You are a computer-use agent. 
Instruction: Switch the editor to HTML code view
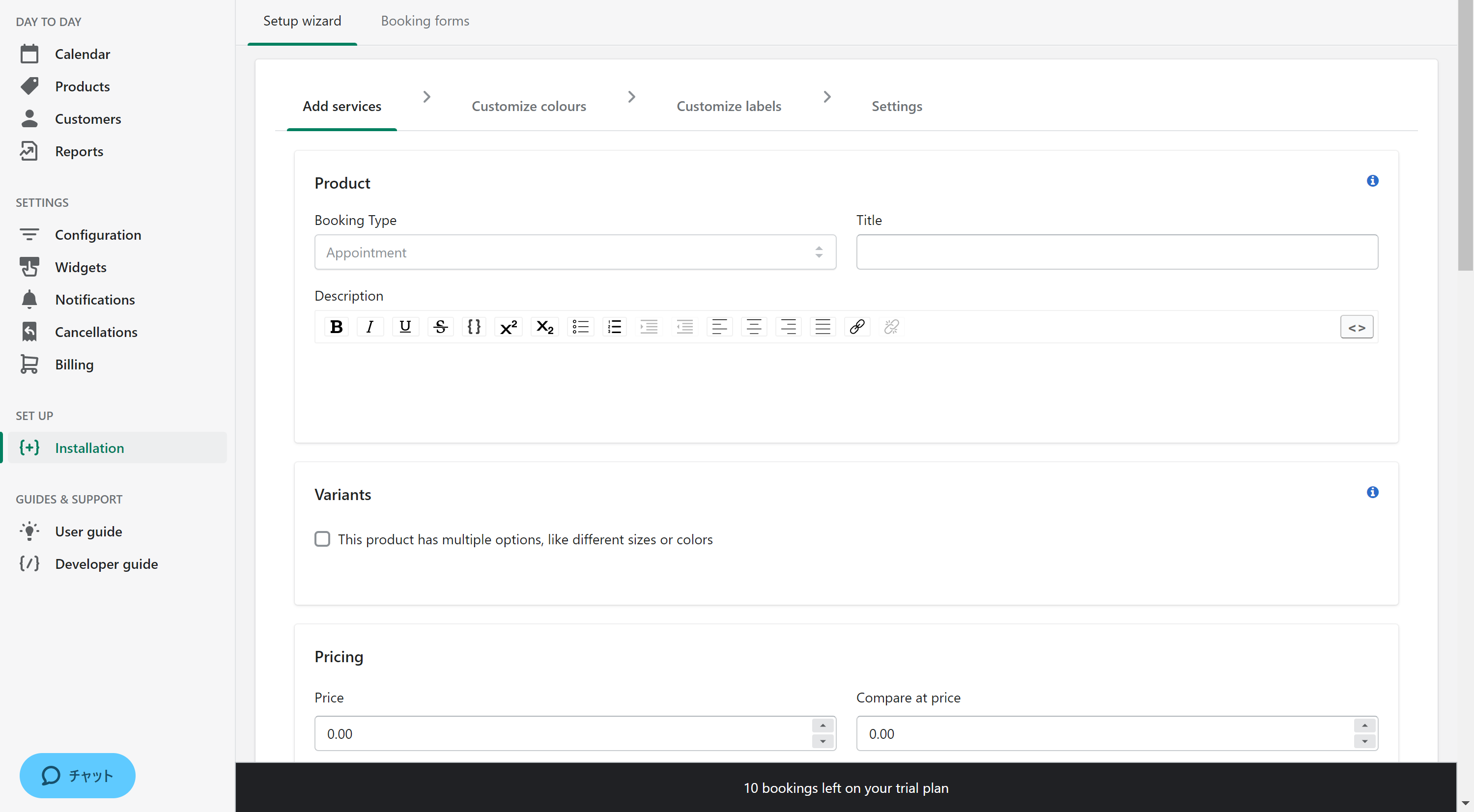[x=1356, y=327]
